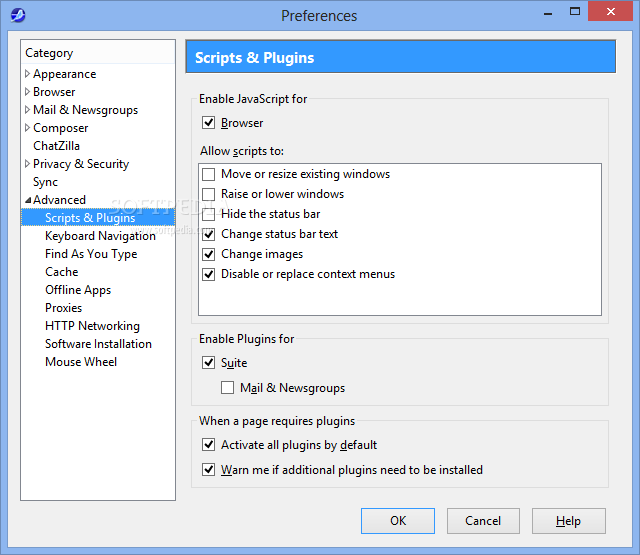Viewport: 640px width, 555px height.
Task: Check Raise or lower windows option
Action: [x=209, y=194]
